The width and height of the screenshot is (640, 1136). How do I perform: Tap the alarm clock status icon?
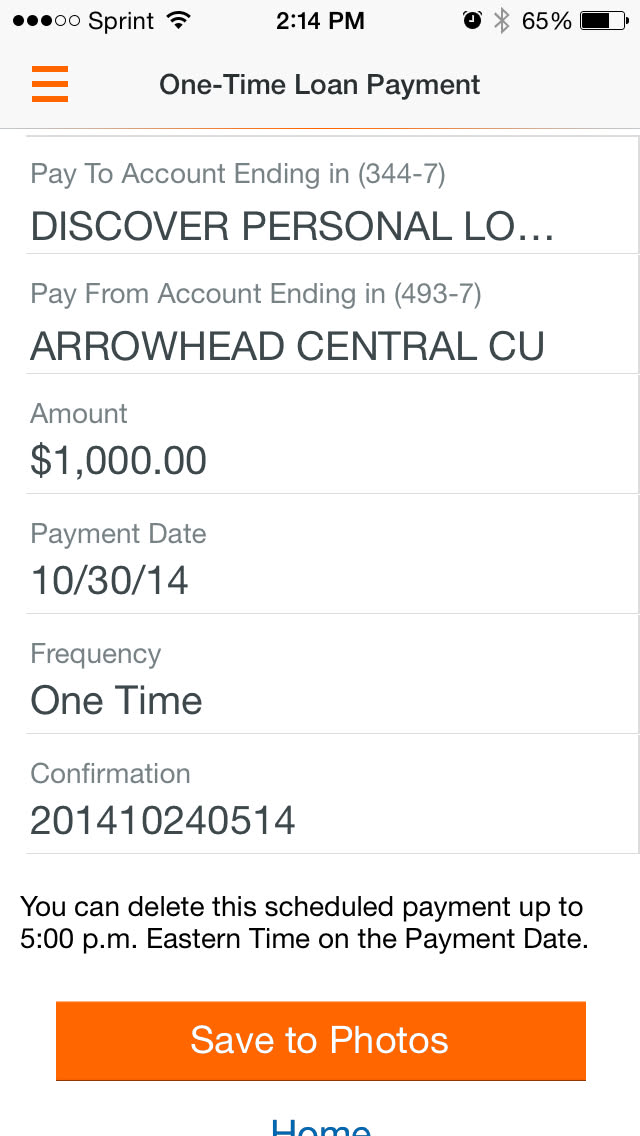pos(473,20)
